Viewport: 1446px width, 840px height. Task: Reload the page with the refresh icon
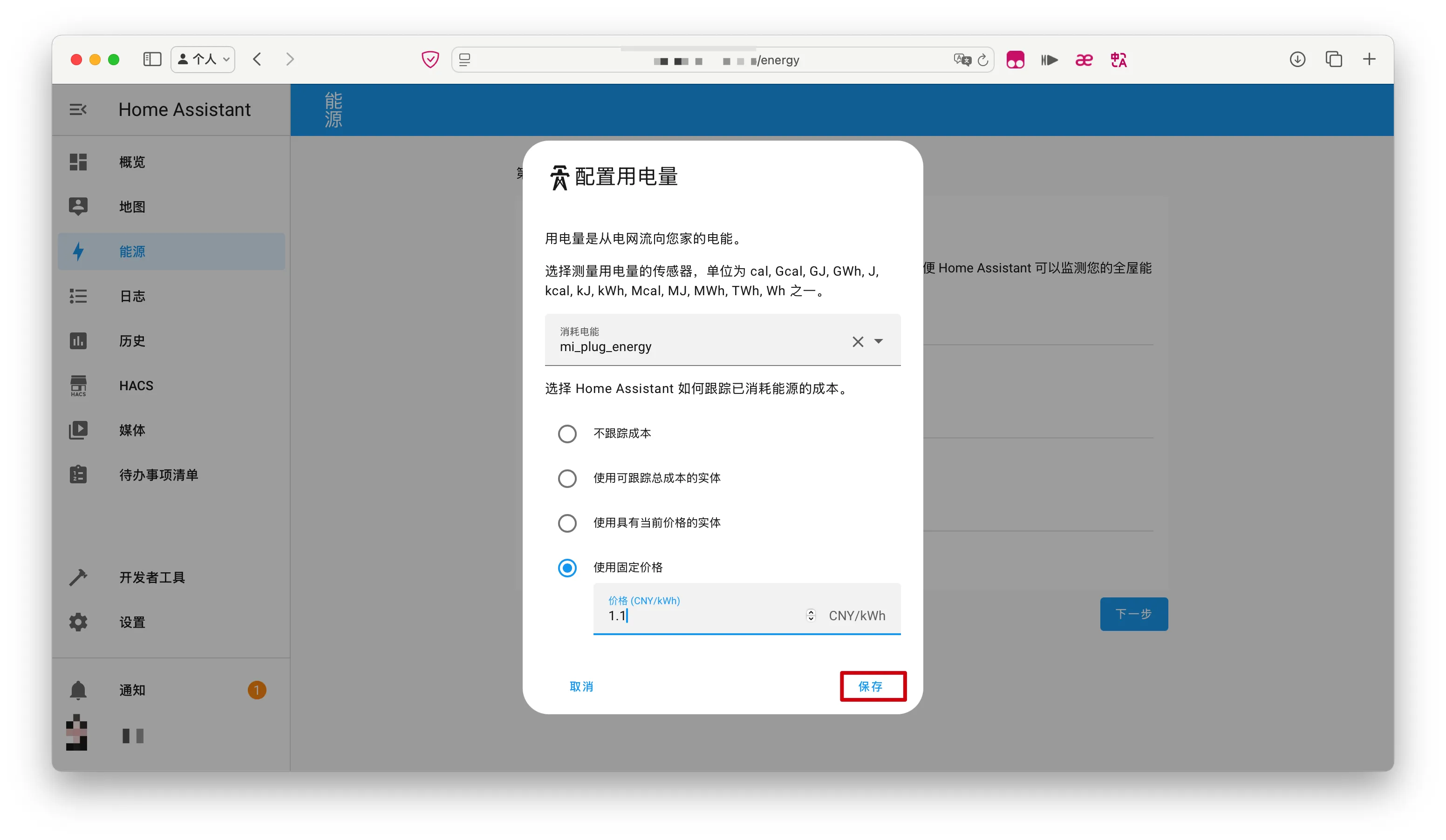pos(983,60)
